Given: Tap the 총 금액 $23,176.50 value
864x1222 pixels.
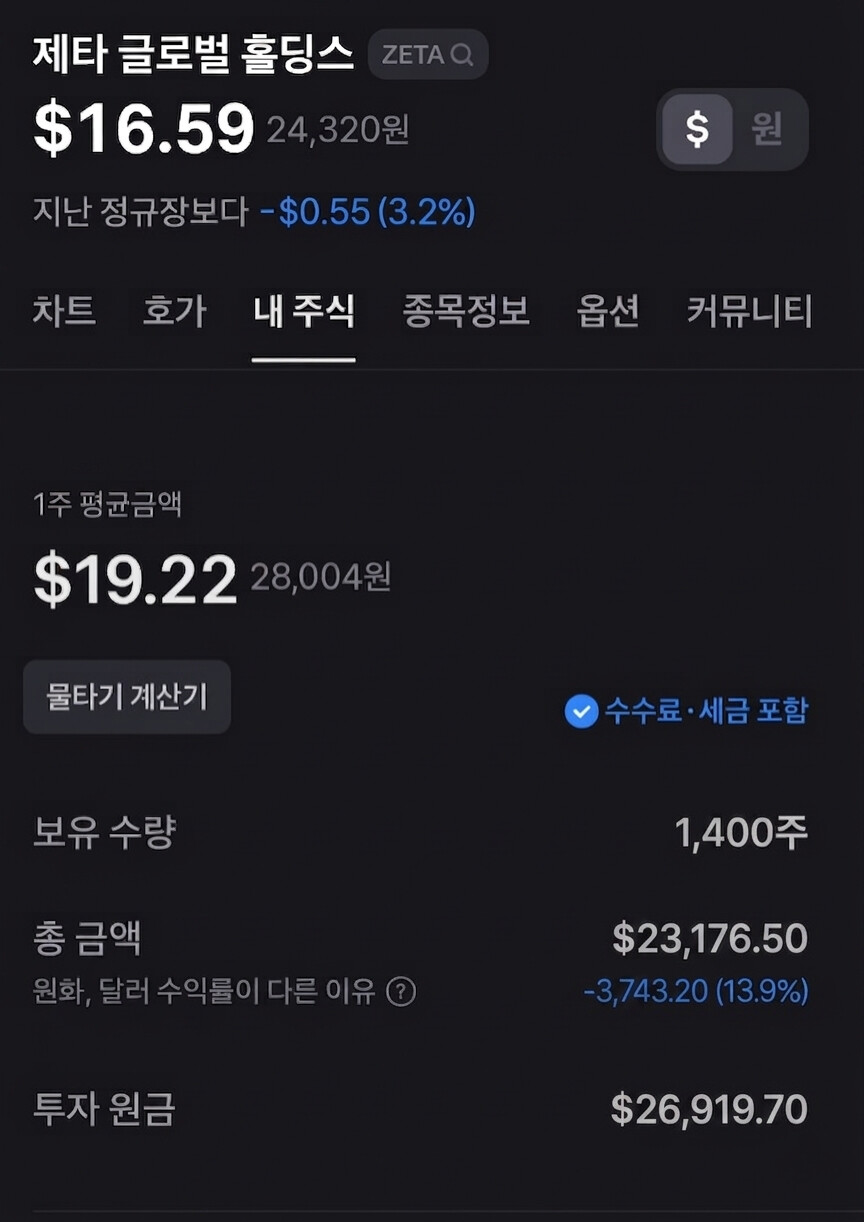Looking at the screenshot, I should 710,939.
